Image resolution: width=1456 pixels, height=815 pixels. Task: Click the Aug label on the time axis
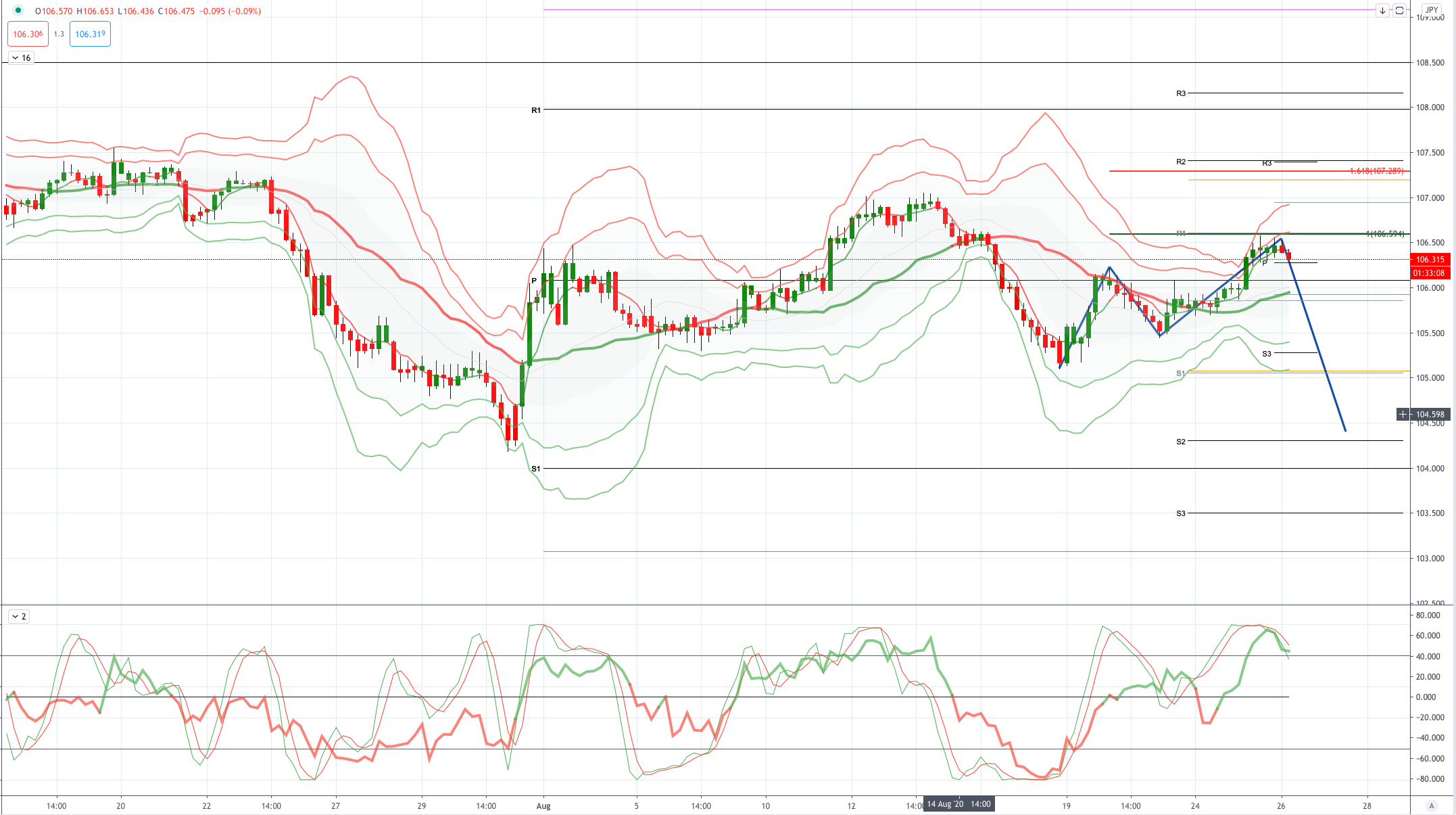click(x=543, y=806)
